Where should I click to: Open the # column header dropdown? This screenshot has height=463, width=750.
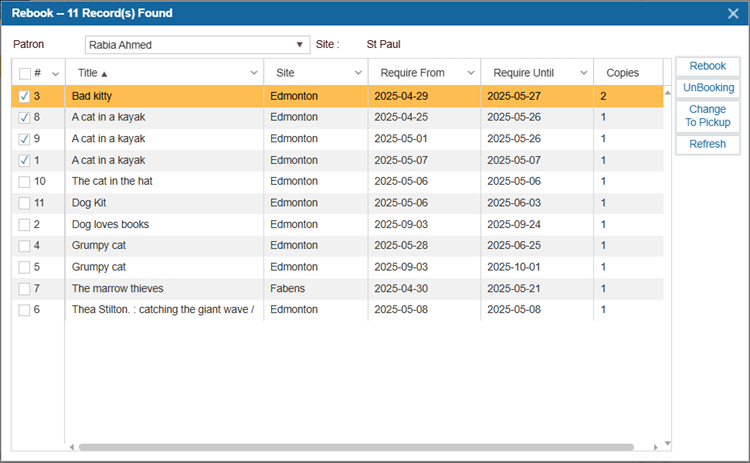[55, 73]
